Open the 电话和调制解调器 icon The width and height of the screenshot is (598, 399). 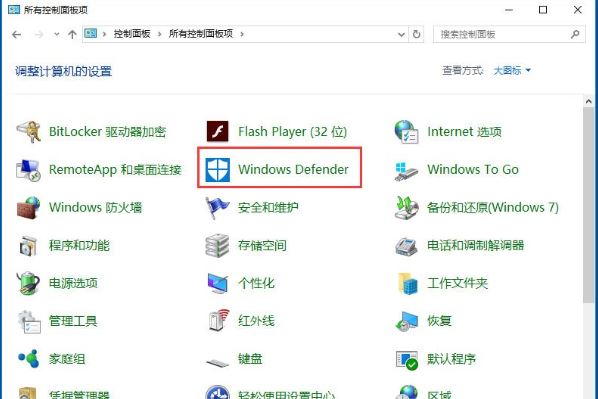click(406, 246)
